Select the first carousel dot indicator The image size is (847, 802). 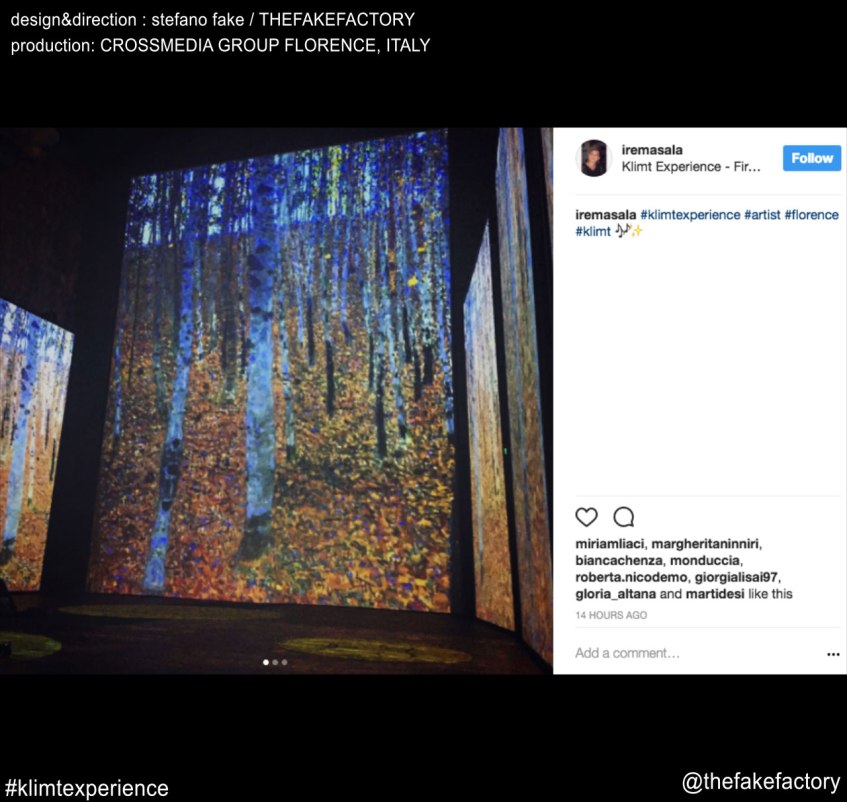(265, 662)
